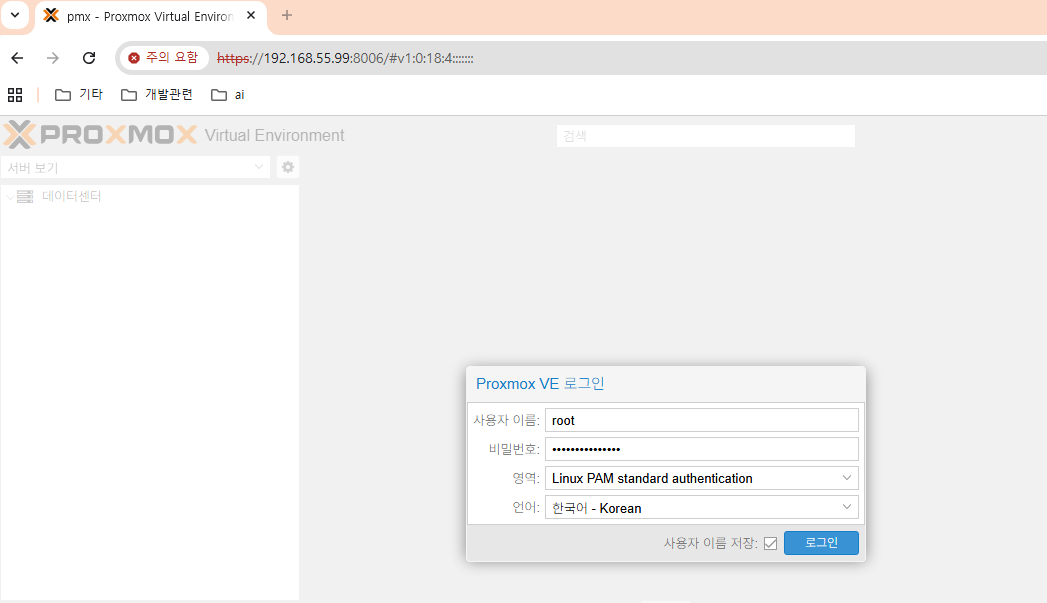Select the pmx Proxmox Virtual Environment tab
The width and height of the screenshot is (1047, 603).
click(x=150, y=17)
